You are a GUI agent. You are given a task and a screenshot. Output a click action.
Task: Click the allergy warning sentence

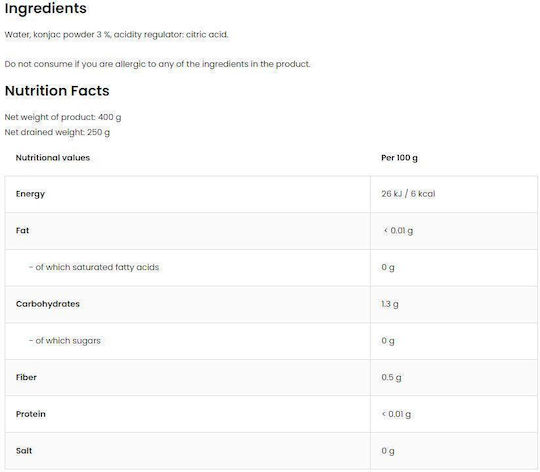click(x=157, y=64)
